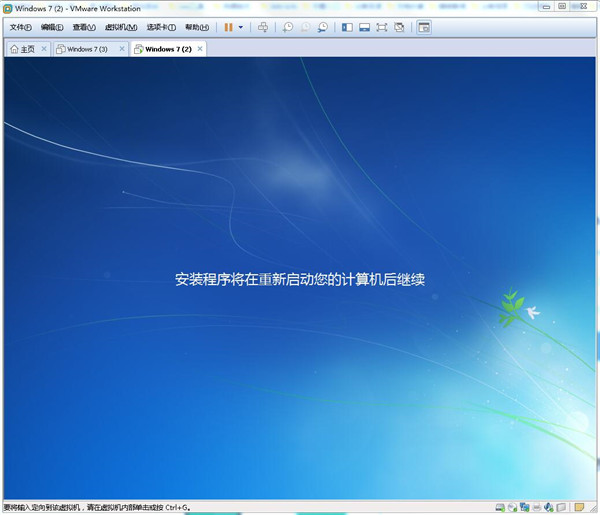Image resolution: width=600 pixels, height=515 pixels.
Task: Click the greyed revert-to-snapshot toolbar icon
Action: (305, 27)
